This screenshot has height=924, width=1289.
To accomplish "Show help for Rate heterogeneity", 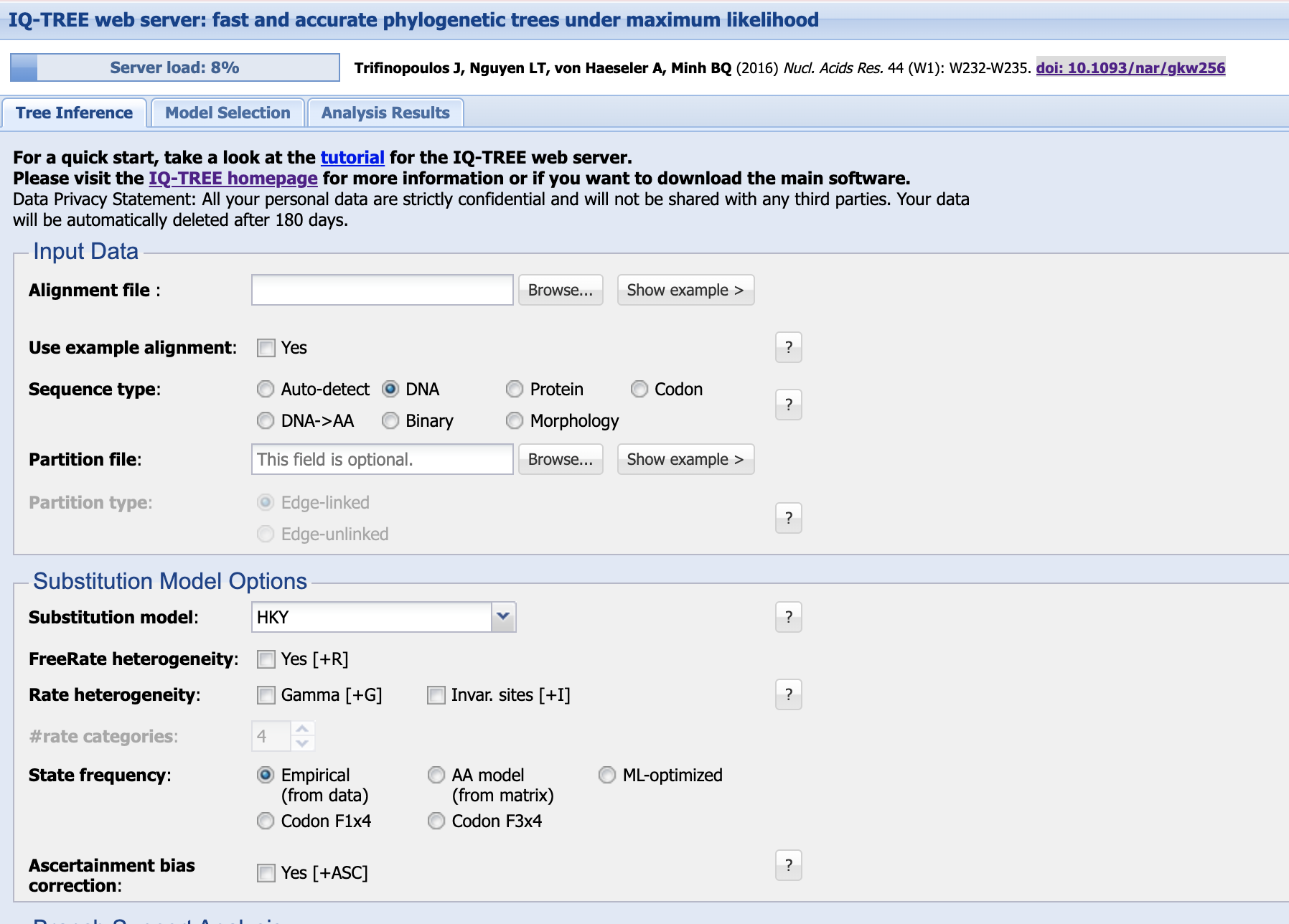I will coord(788,694).
